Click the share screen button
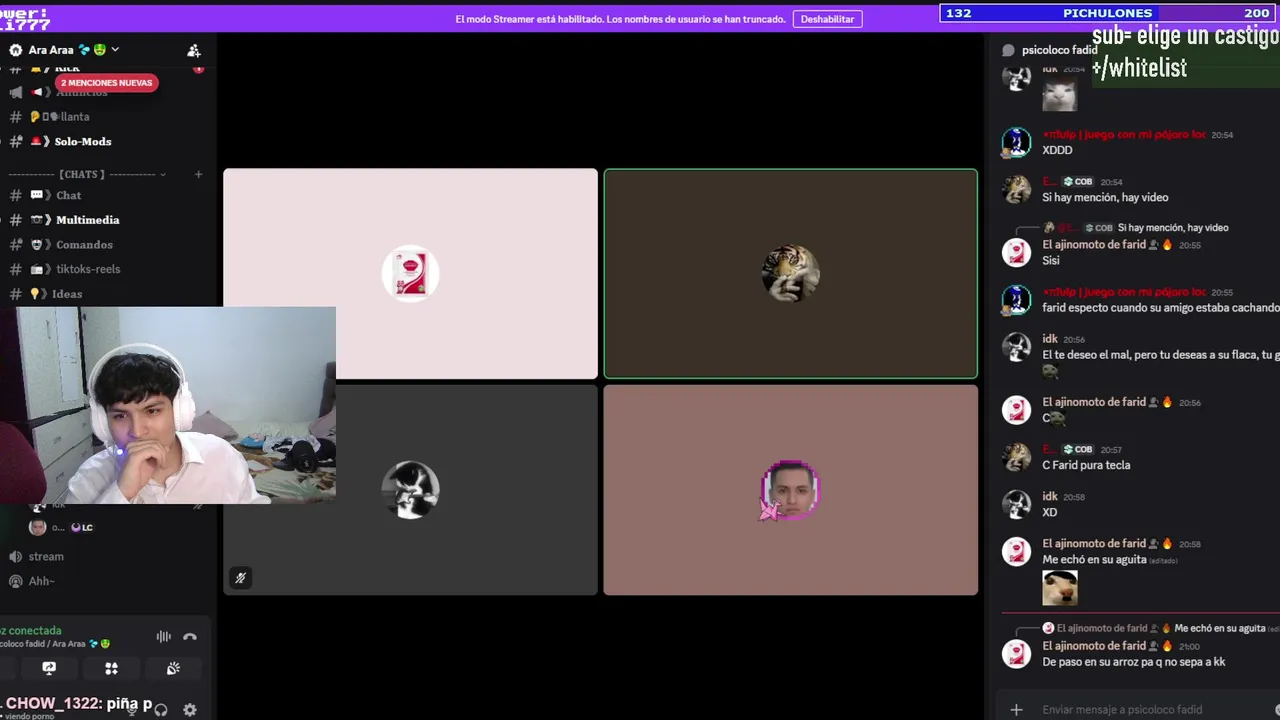Screen dimensions: 1280x720 (49, 668)
